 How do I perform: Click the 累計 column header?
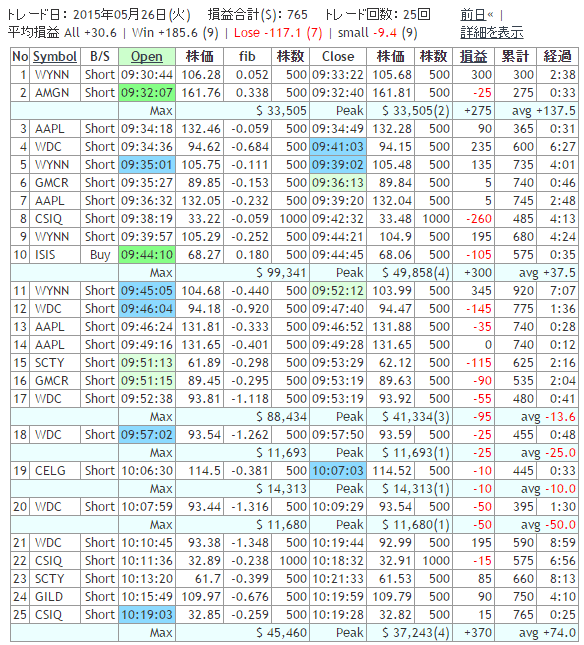(515, 56)
